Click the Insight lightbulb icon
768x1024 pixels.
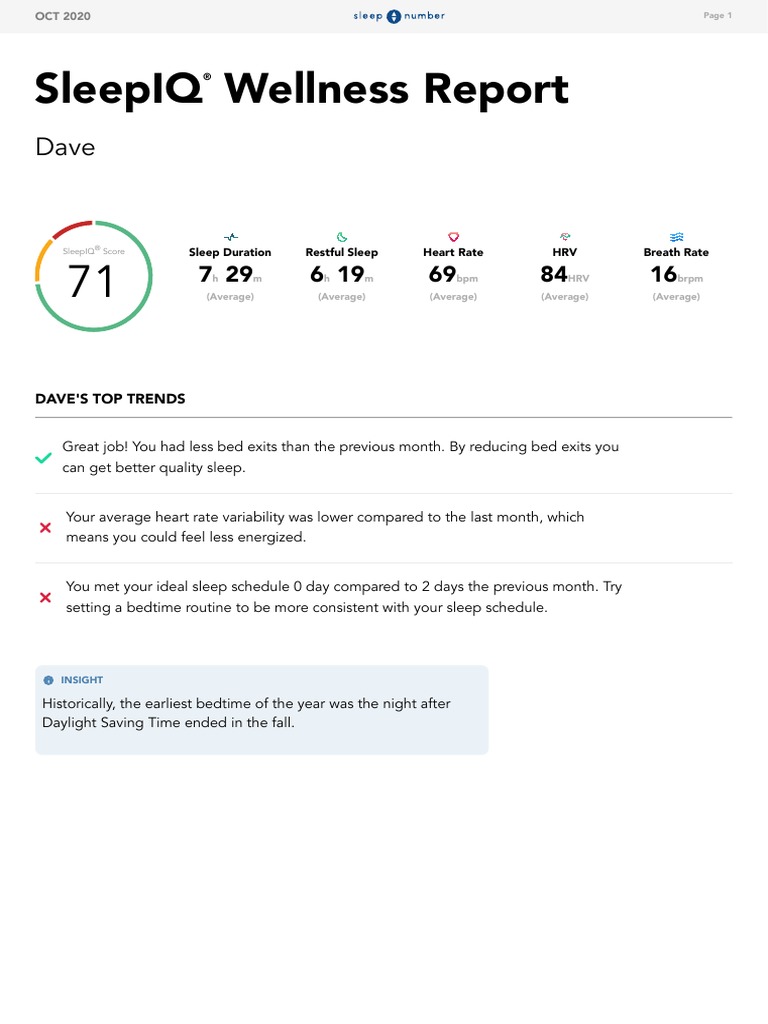48,680
